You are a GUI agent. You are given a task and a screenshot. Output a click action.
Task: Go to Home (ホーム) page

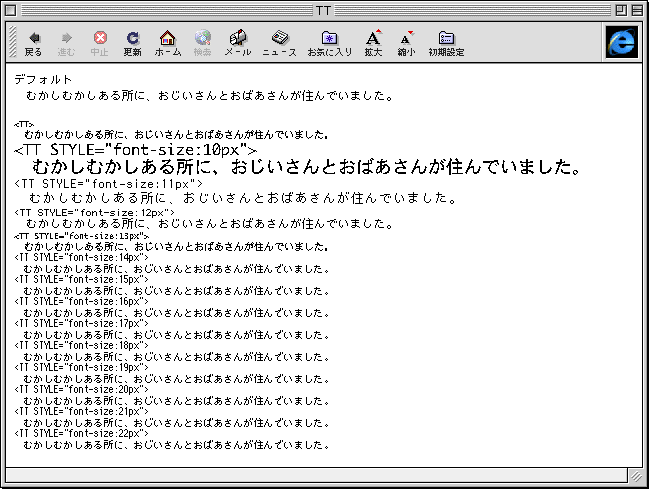(167, 42)
